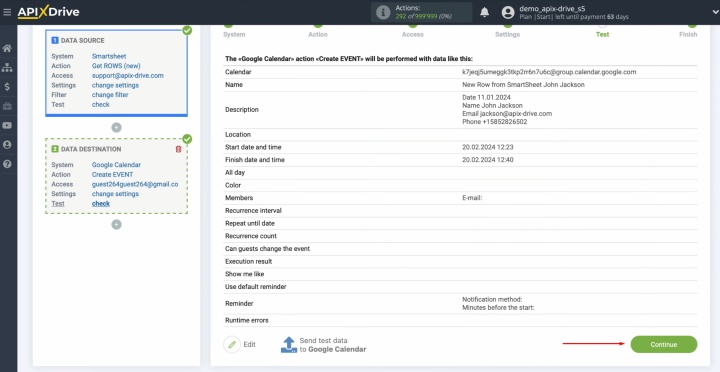Add a block below Data Destination
The height and width of the screenshot is (372, 720).
(x=117, y=225)
